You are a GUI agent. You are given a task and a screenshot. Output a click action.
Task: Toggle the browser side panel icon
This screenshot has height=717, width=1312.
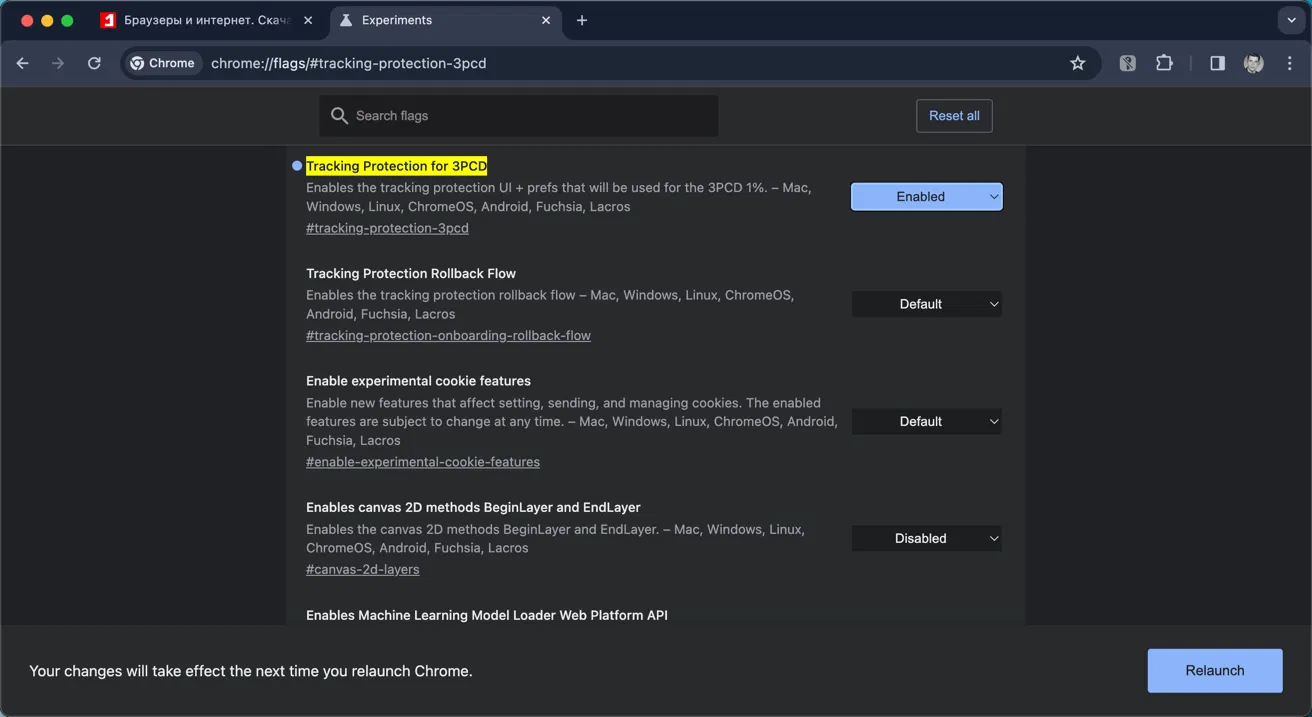pyautogui.click(x=1217, y=63)
